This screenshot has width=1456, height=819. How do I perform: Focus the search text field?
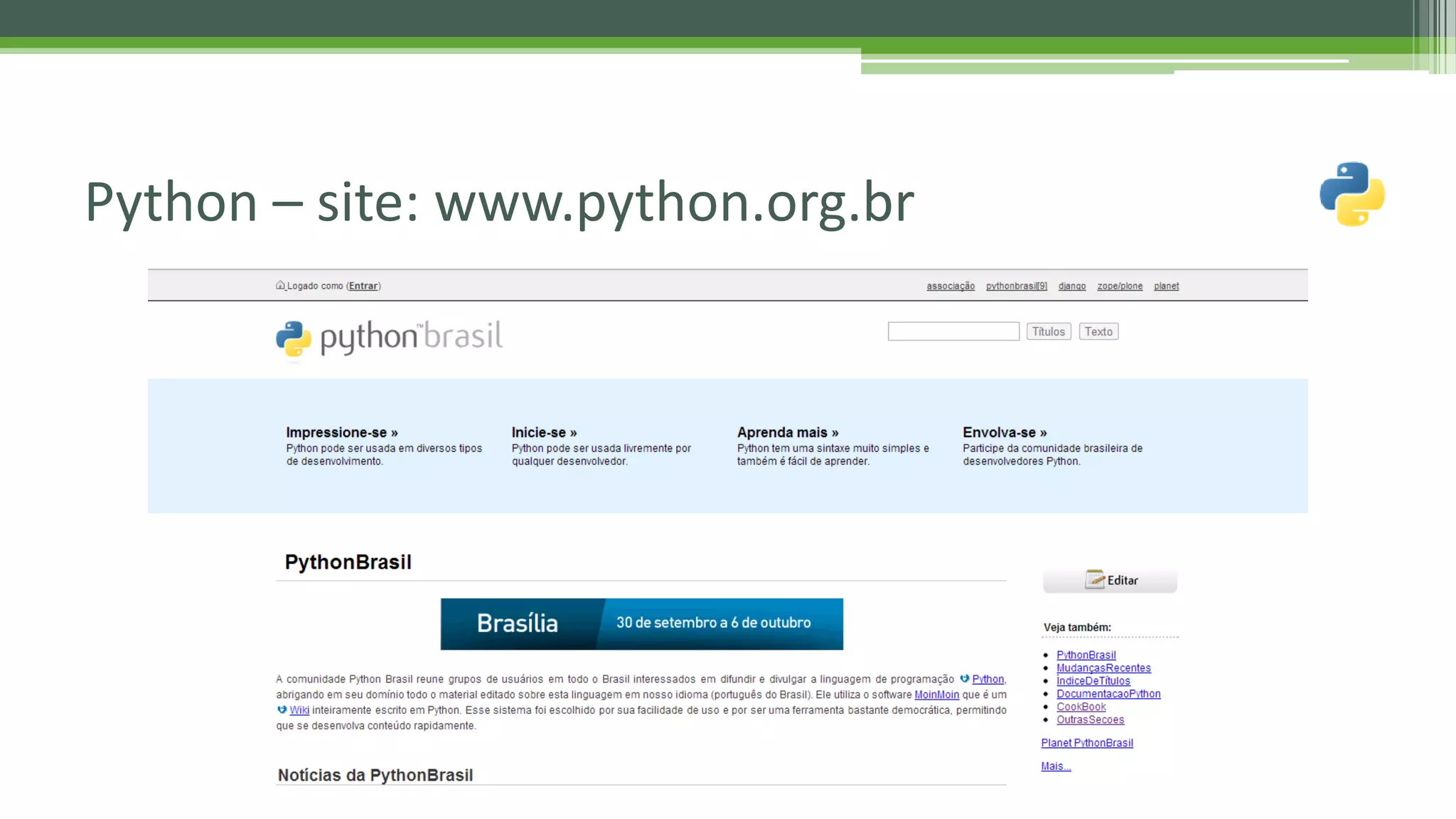(x=953, y=331)
